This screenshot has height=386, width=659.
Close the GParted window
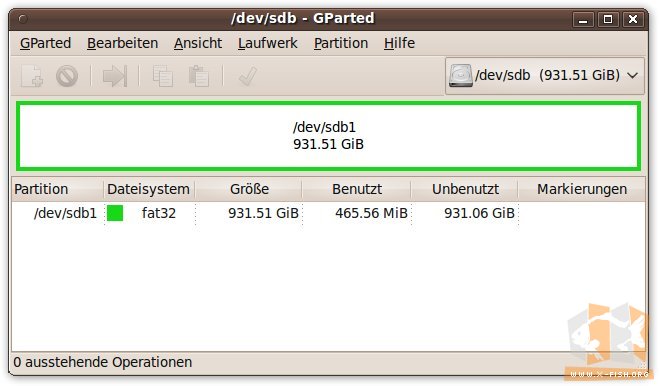click(633, 19)
